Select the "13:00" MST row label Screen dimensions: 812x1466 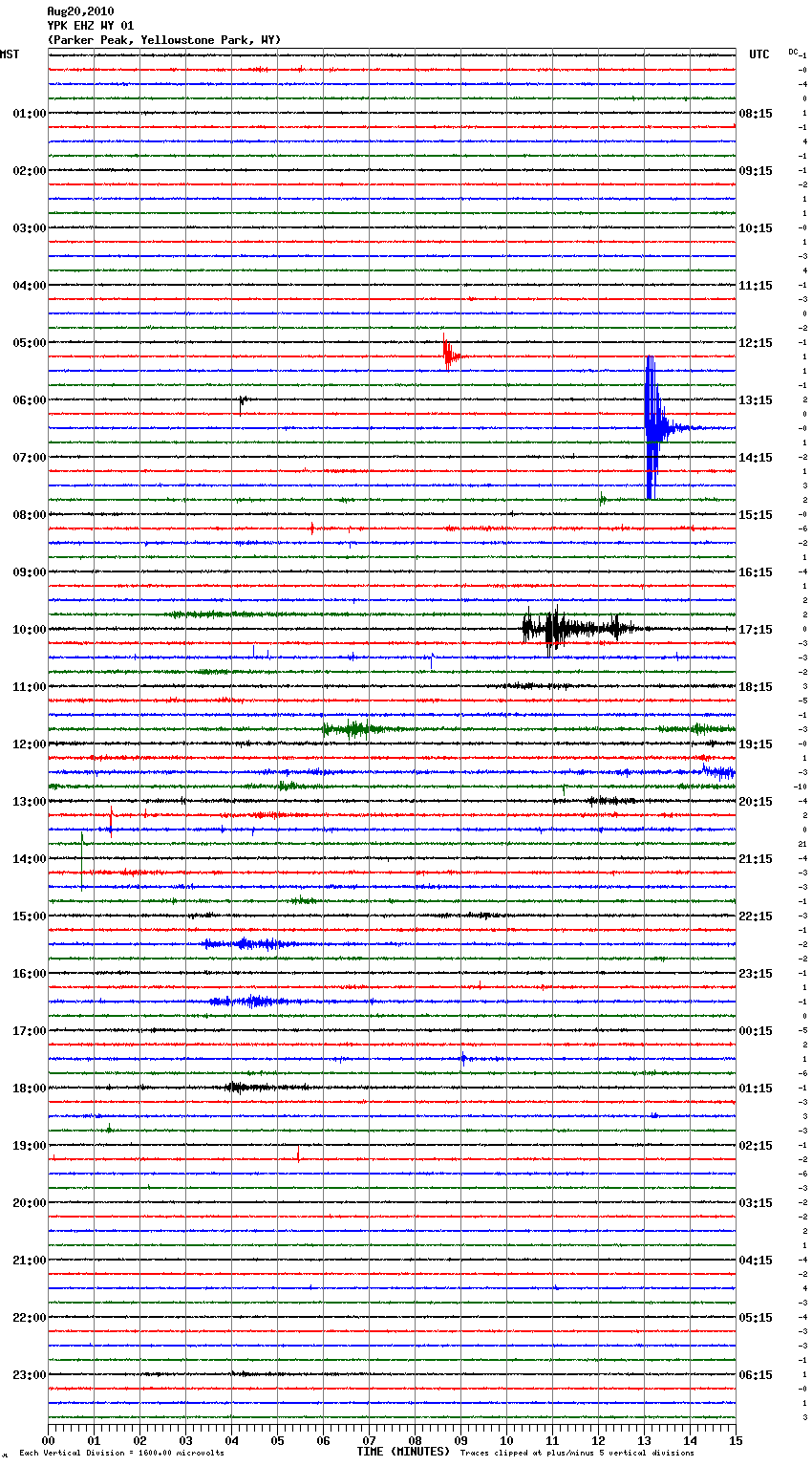[x=29, y=802]
